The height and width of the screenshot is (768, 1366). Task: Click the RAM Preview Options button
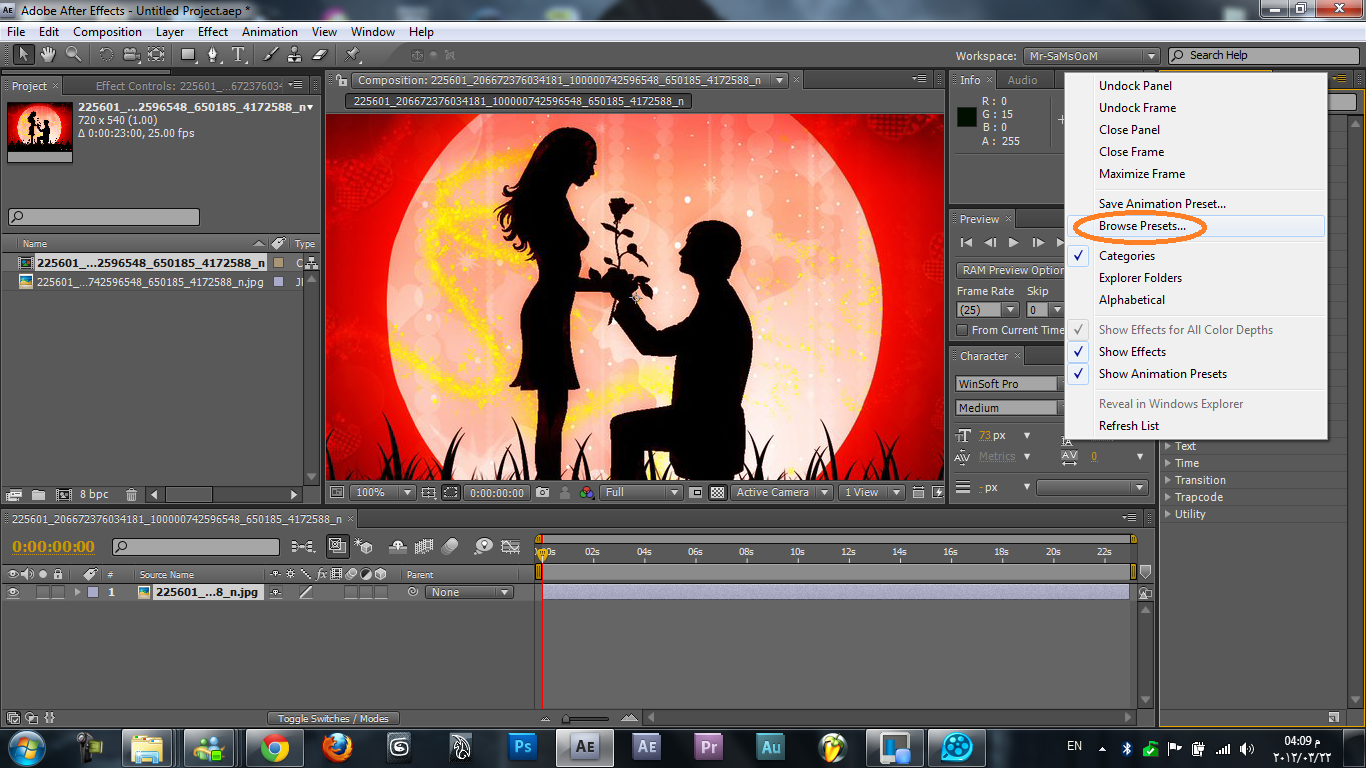coord(1009,270)
